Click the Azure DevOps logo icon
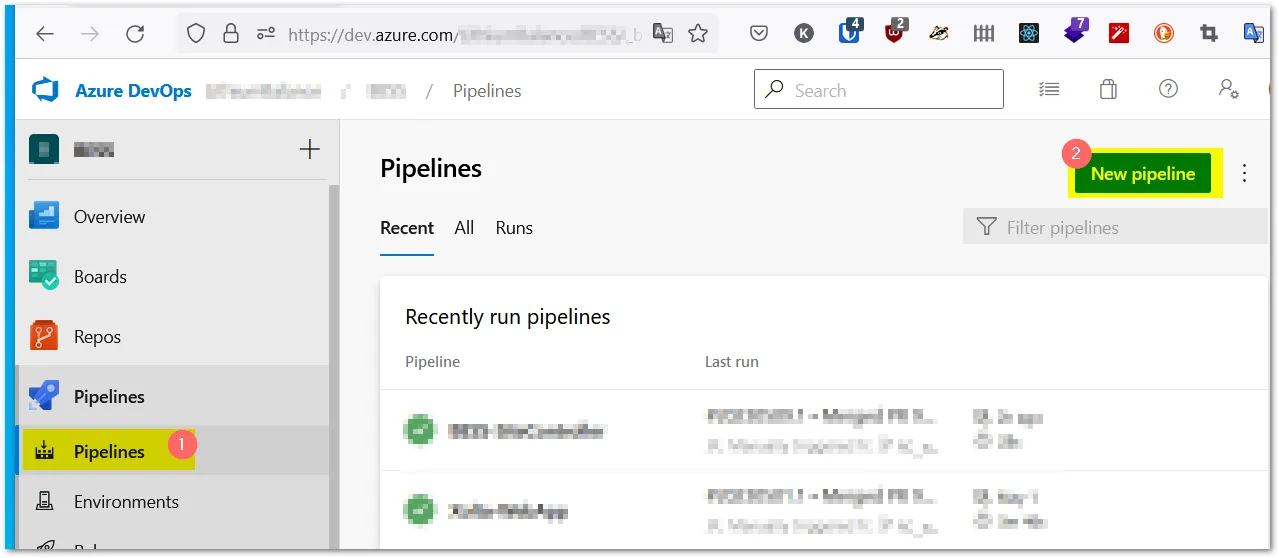 pos(46,90)
